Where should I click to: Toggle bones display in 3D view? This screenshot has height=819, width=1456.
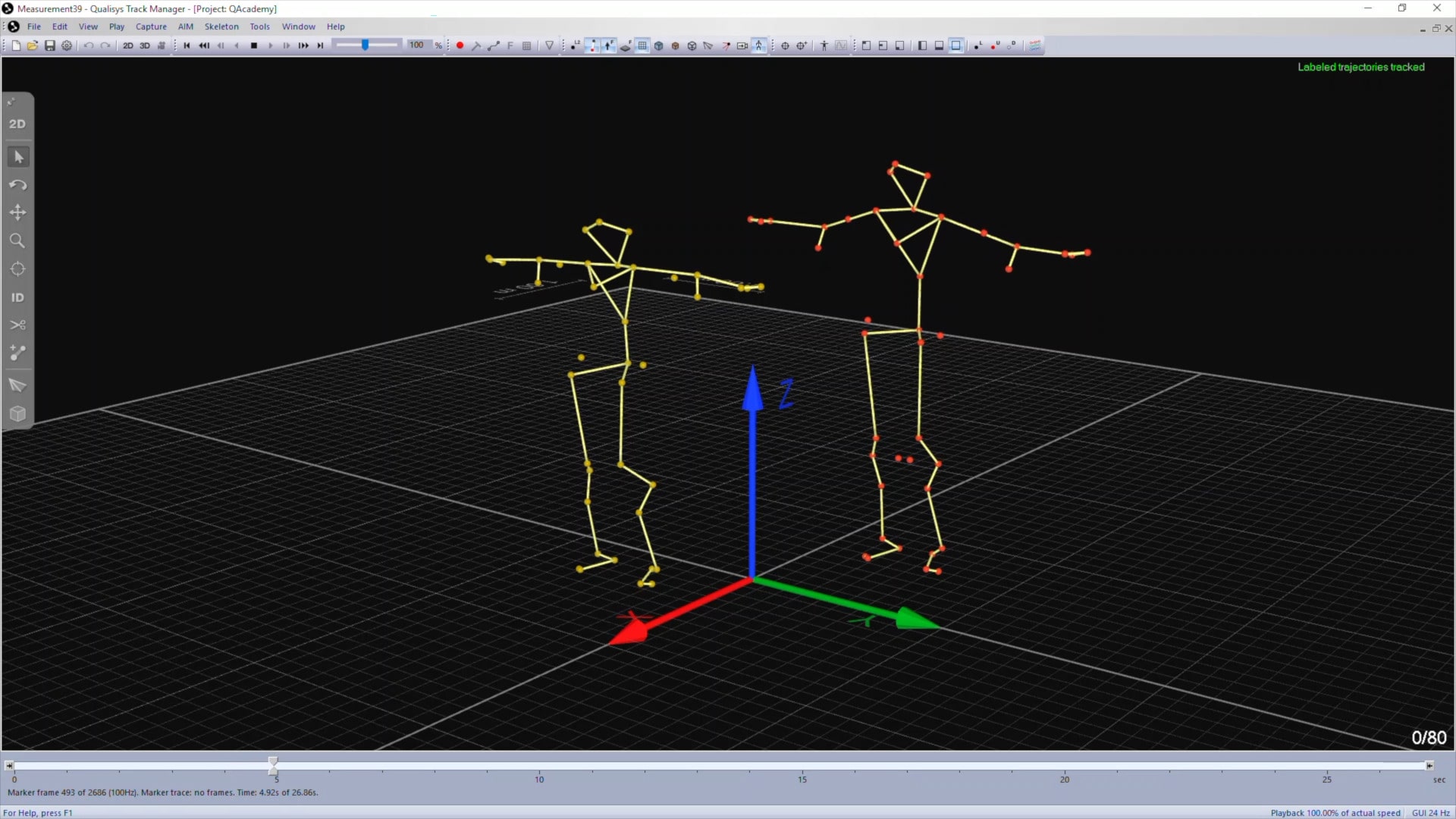[x=592, y=45]
